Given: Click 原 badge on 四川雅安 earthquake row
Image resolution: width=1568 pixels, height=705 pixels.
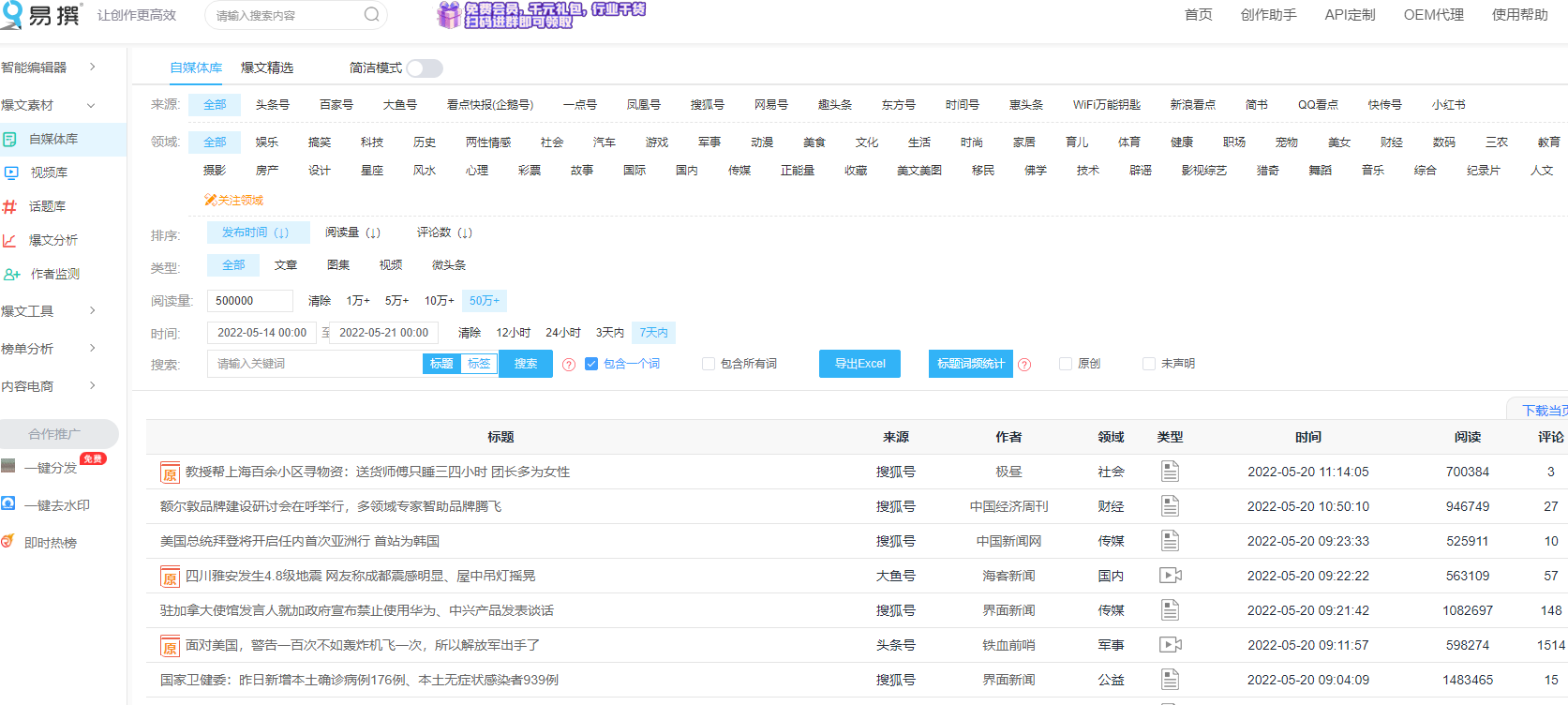Looking at the screenshot, I should click(x=170, y=577).
